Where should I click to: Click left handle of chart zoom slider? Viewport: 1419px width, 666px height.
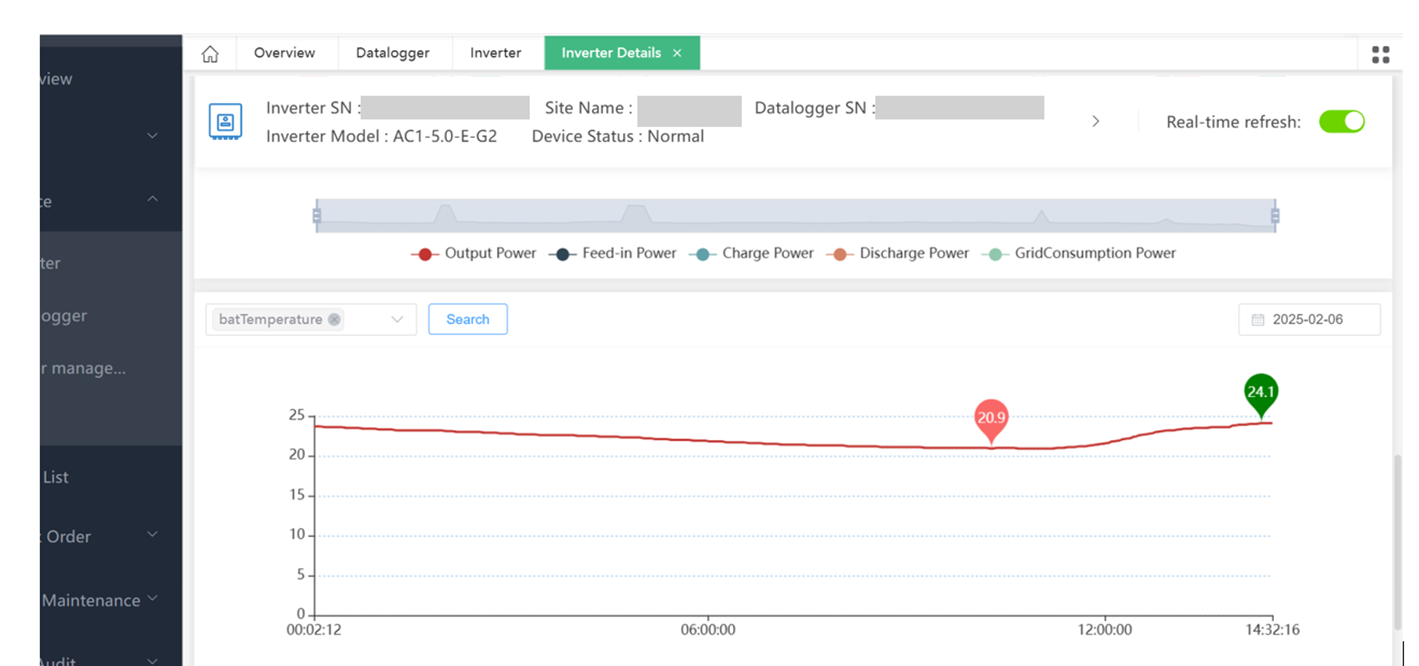(x=317, y=215)
